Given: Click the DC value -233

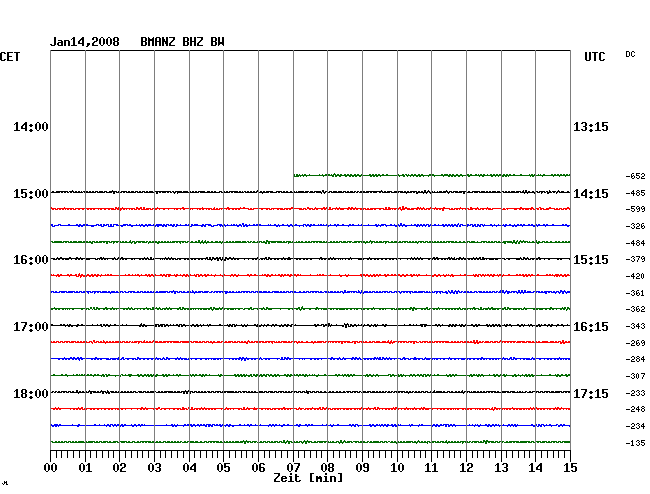Looking at the screenshot, I should click(635, 393).
